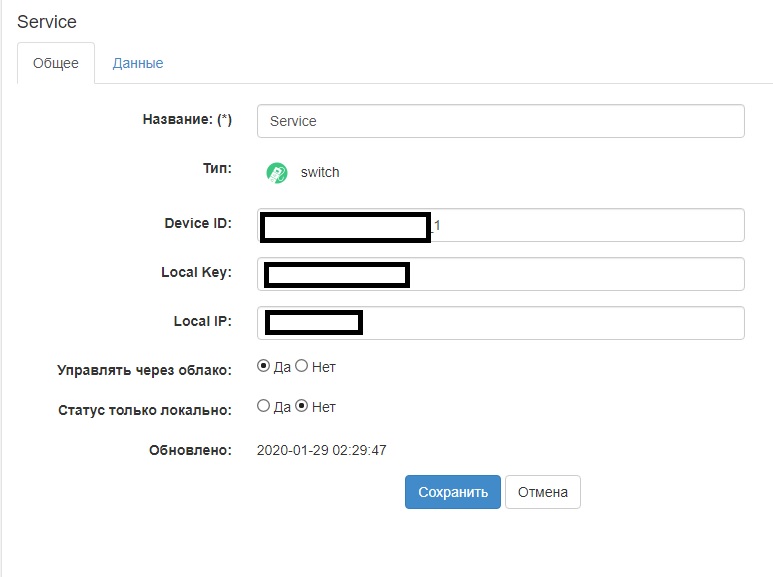Switch to the Общее tab
This screenshot has width=773, height=577.
tap(56, 63)
